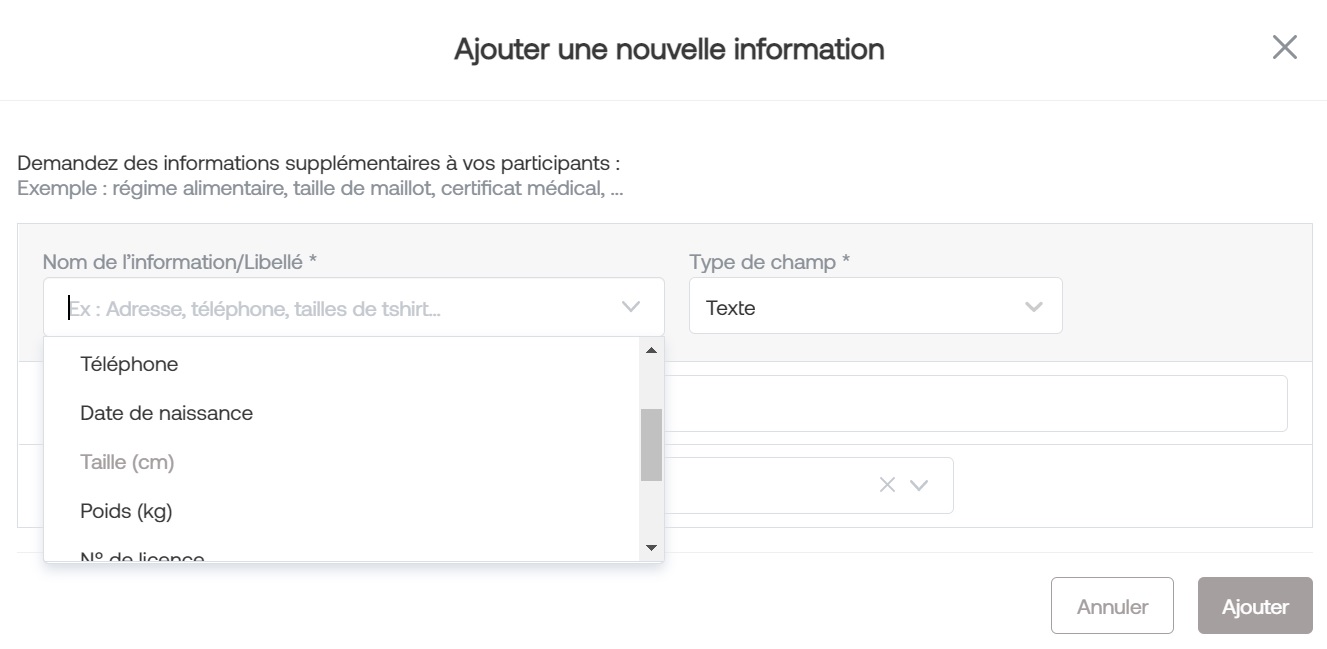
Task: Click the suggestions list scrollbar thumb
Action: [651, 445]
